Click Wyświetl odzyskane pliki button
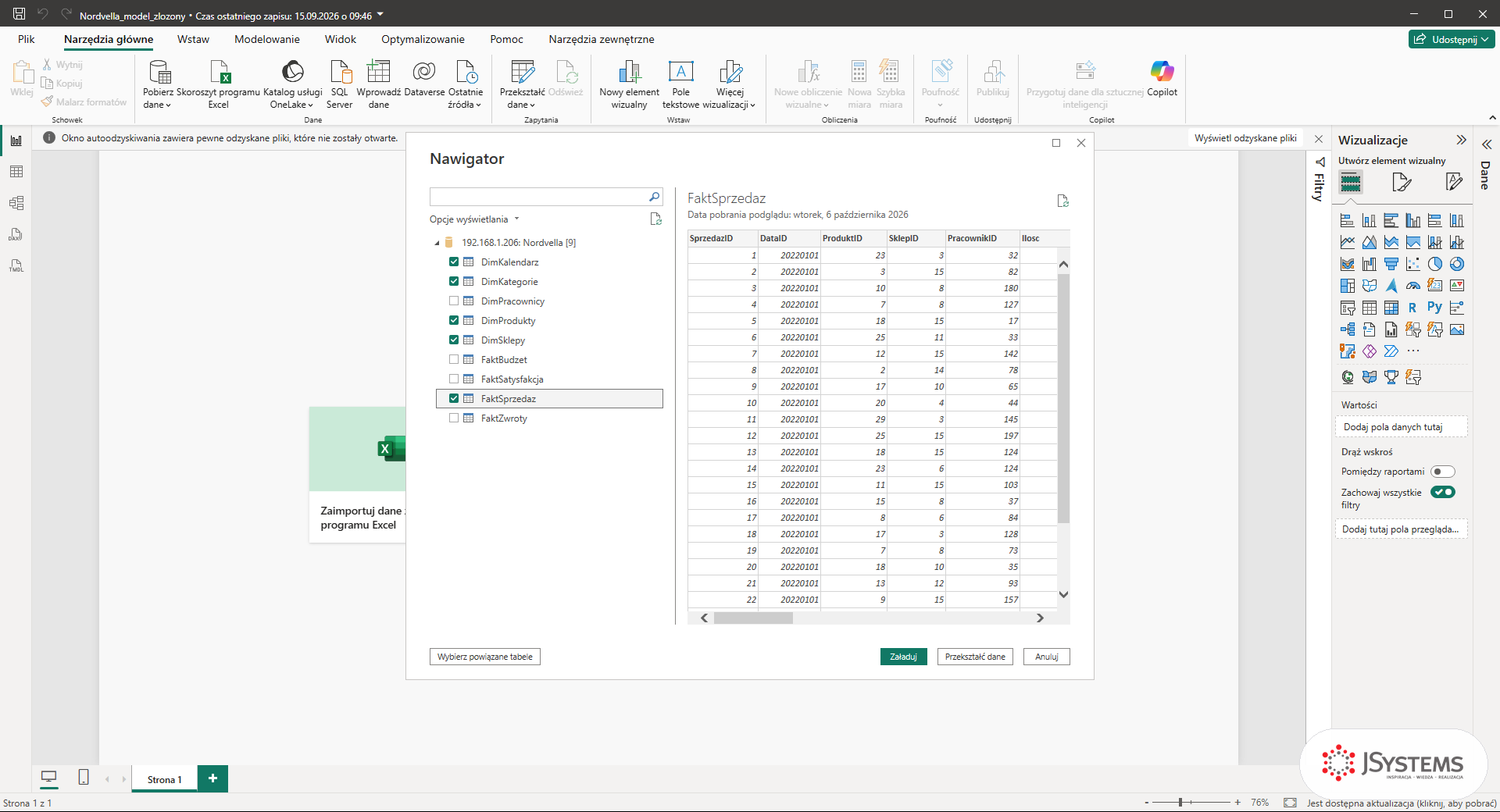 [1245, 138]
